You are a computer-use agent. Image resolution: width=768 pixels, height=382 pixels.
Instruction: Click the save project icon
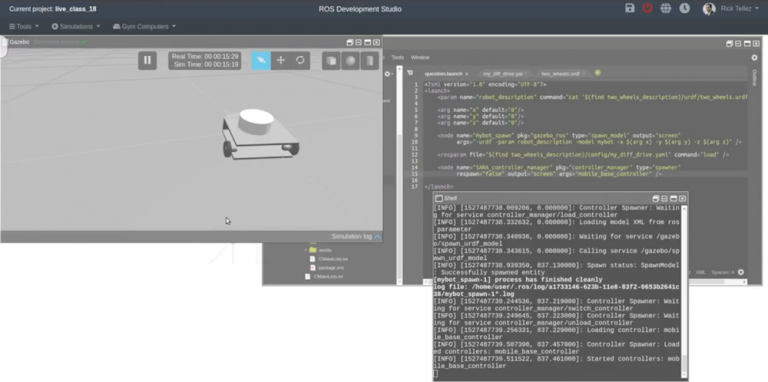pyautogui.click(x=630, y=8)
